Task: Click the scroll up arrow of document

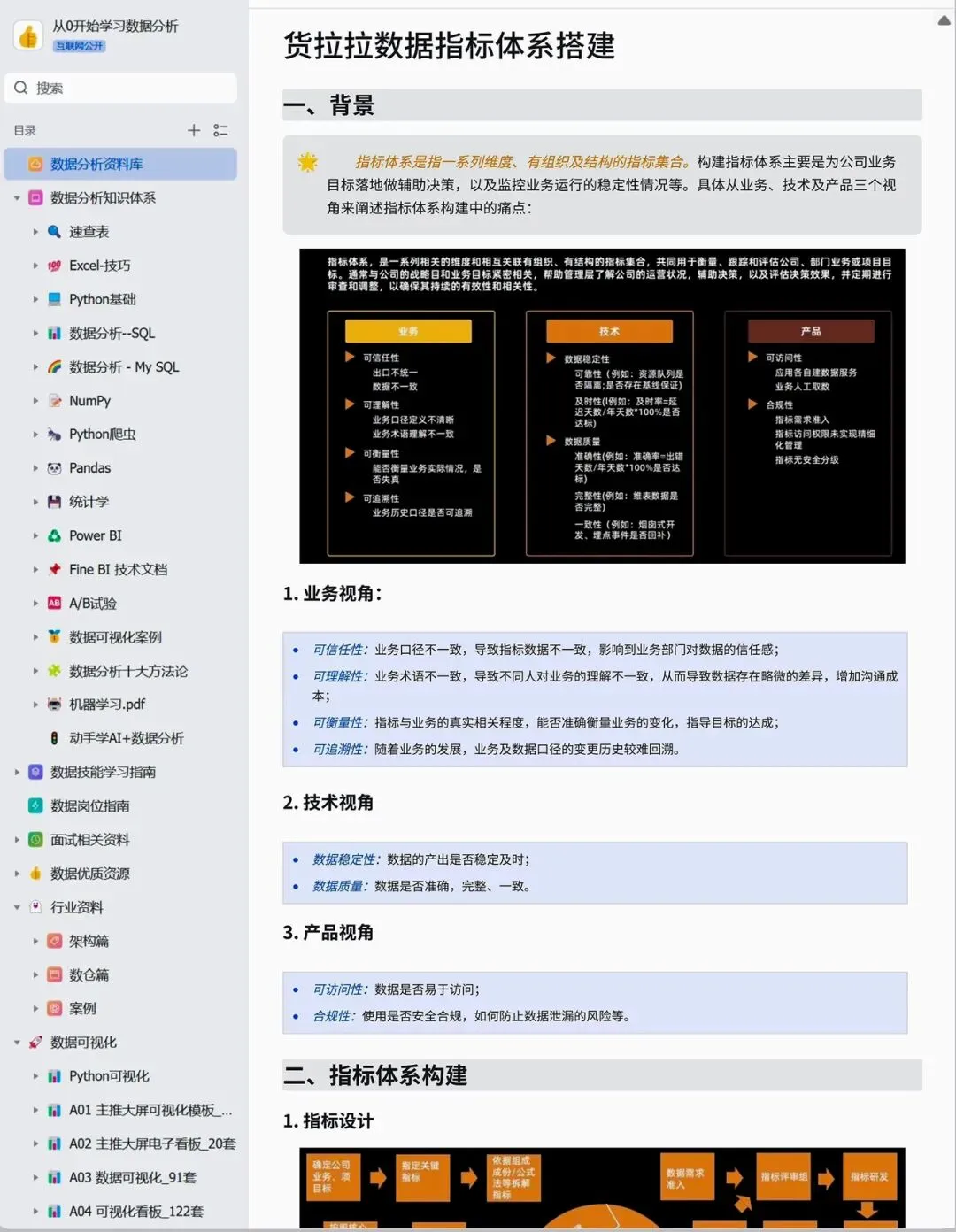Action: tap(944, 20)
